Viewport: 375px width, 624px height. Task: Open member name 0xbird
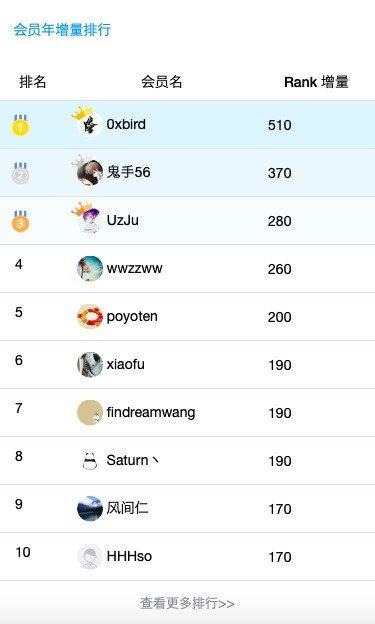pyautogui.click(x=126, y=124)
